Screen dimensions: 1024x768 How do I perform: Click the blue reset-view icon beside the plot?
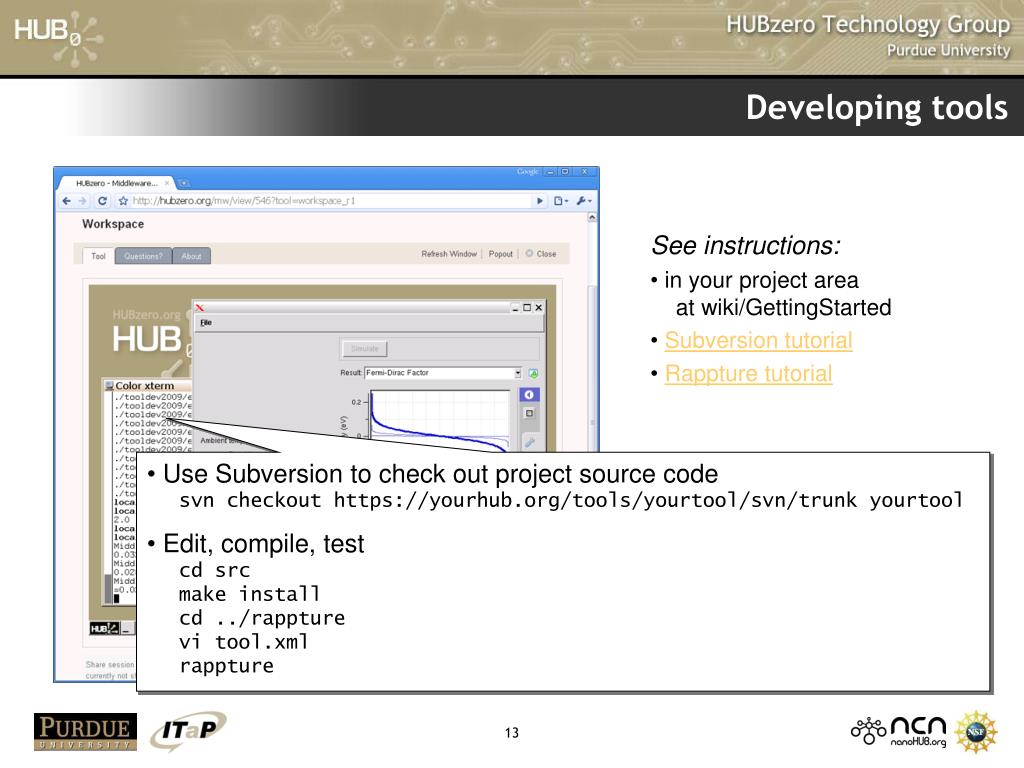[529, 395]
